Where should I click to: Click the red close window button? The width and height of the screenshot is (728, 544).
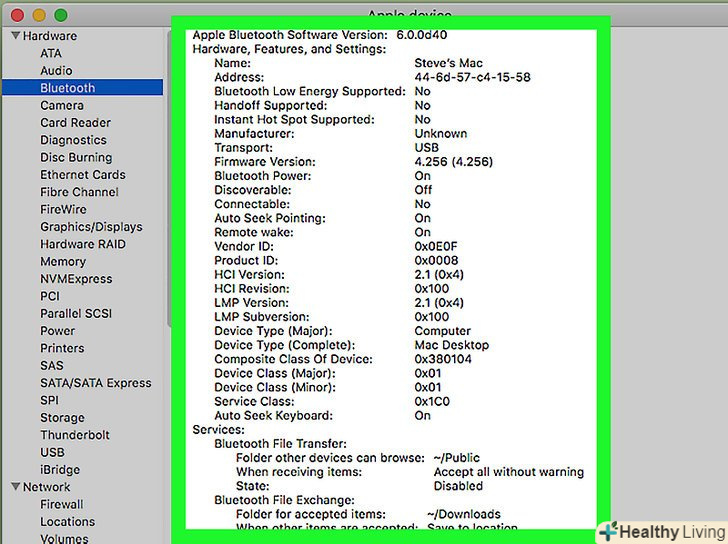click(17, 15)
